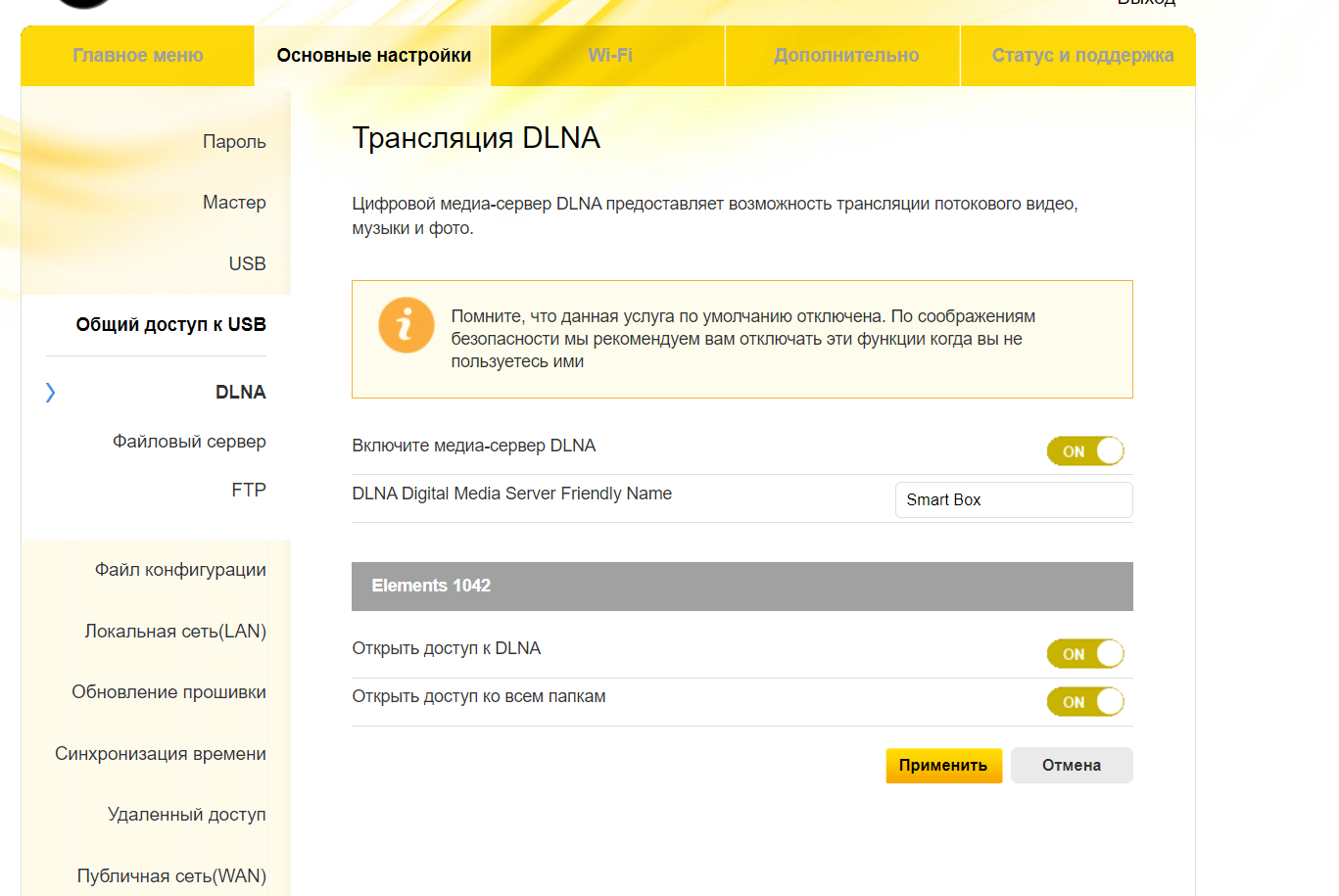This screenshot has height=896, width=1339.
Task: Switch to the Wi-Fi tab
Action: (609, 56)
